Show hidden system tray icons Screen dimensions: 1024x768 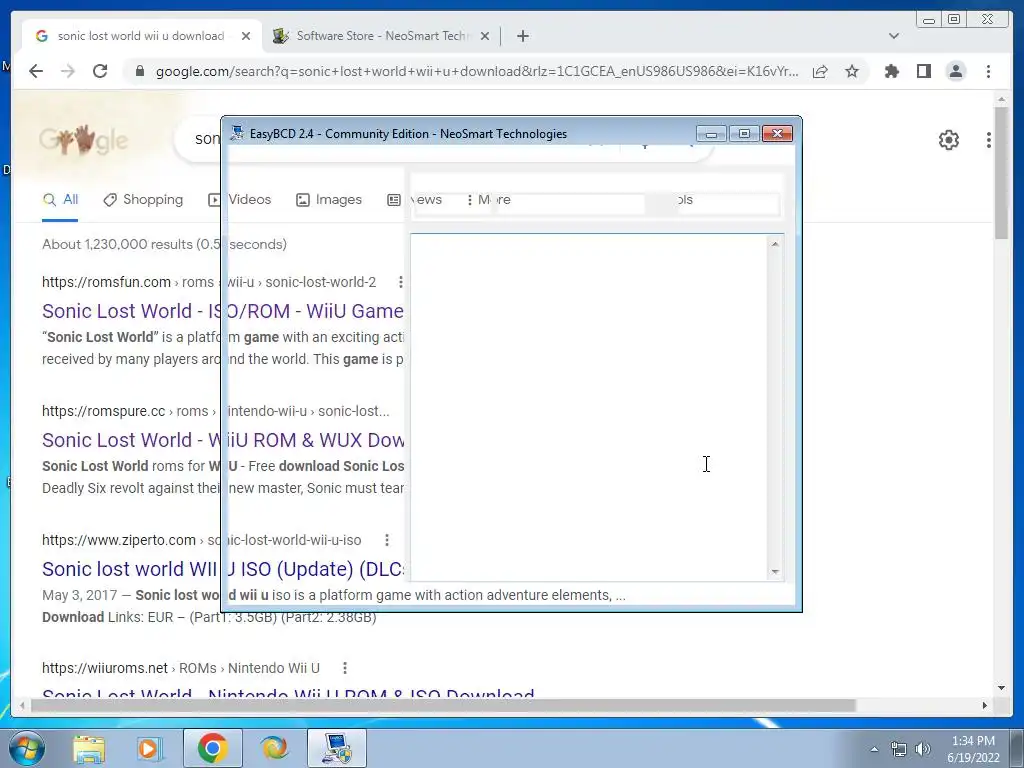[x=874, y=749]
